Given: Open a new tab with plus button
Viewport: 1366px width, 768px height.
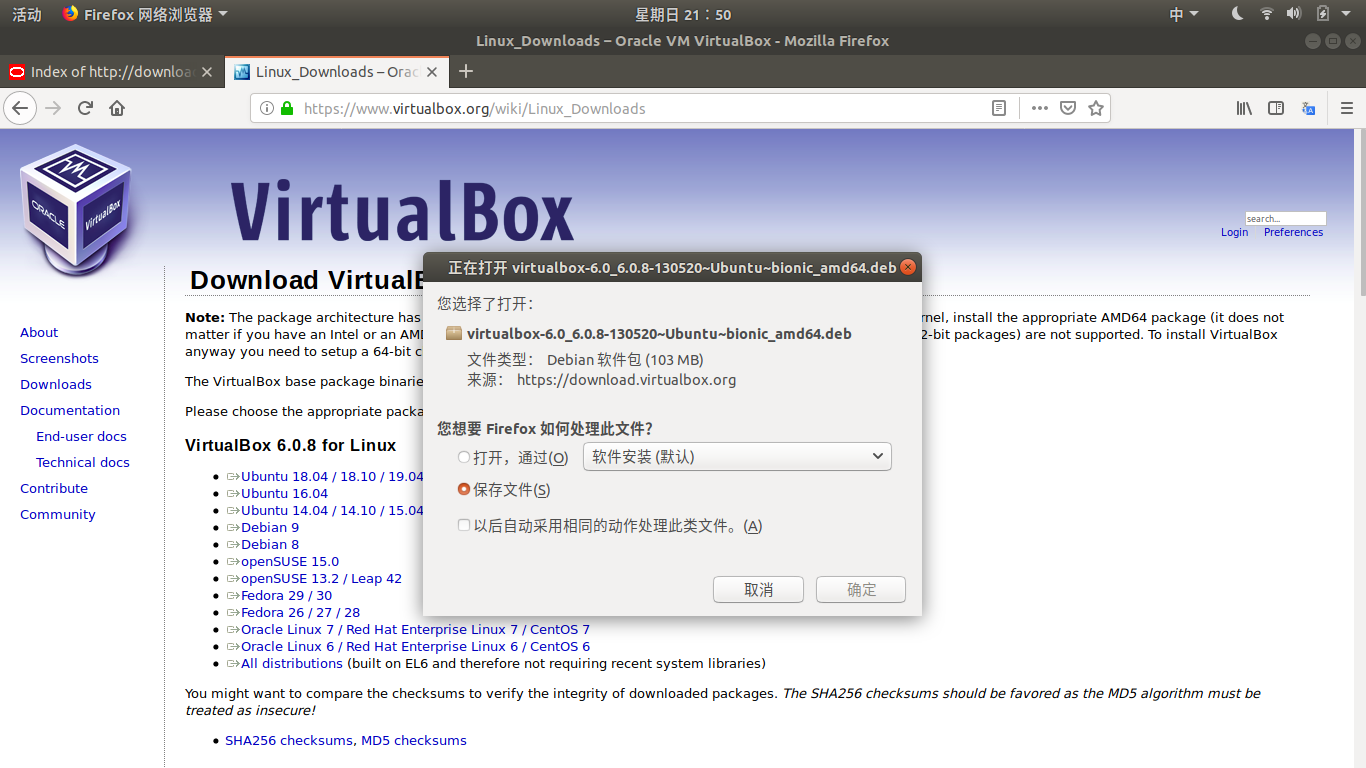Looking at the screenshot, I should pyautogui.click(x=465, y=71).
